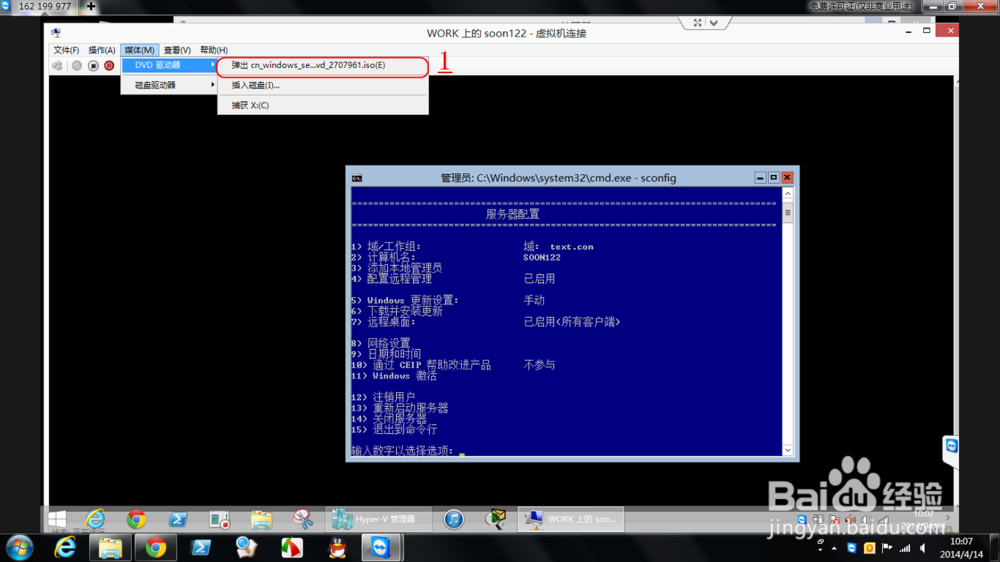Switch to WORK 上的 soo... taskbar button
The width and height of the screenshot is (1000, 562).
571,519
